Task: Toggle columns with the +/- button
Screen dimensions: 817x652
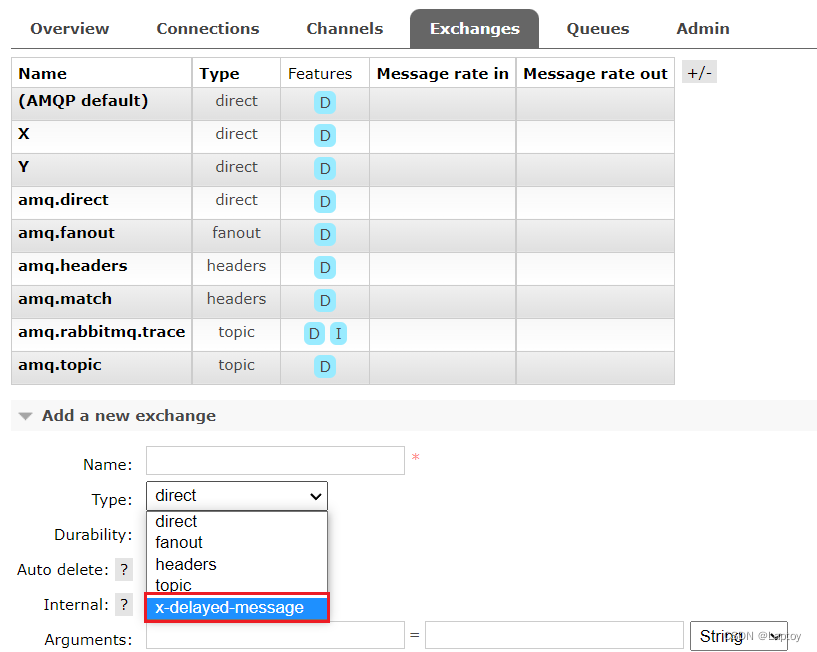Action: tap(699, 73)
